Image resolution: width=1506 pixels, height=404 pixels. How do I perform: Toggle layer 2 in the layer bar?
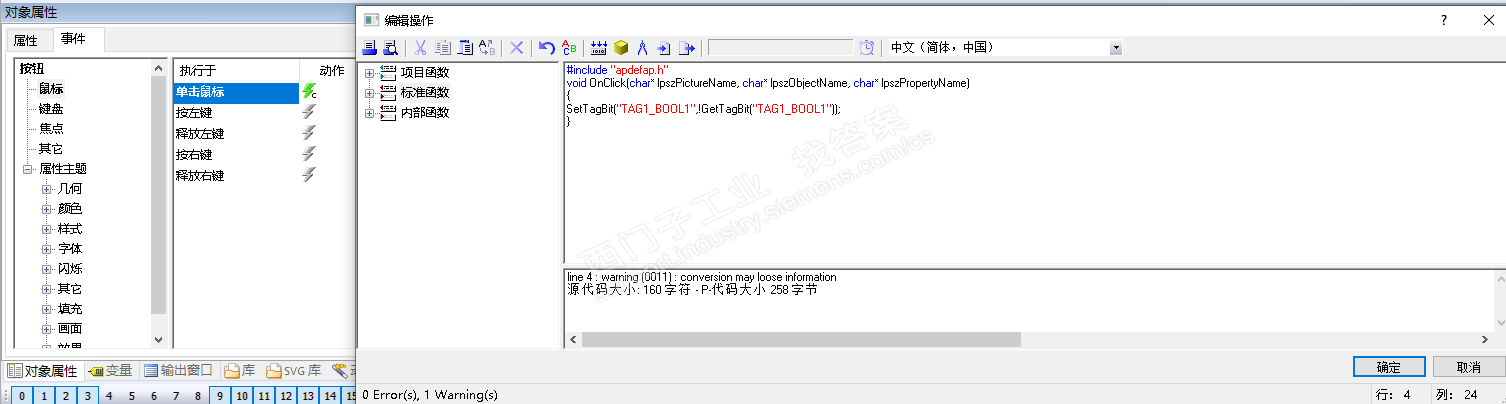[x=65, y=396]
